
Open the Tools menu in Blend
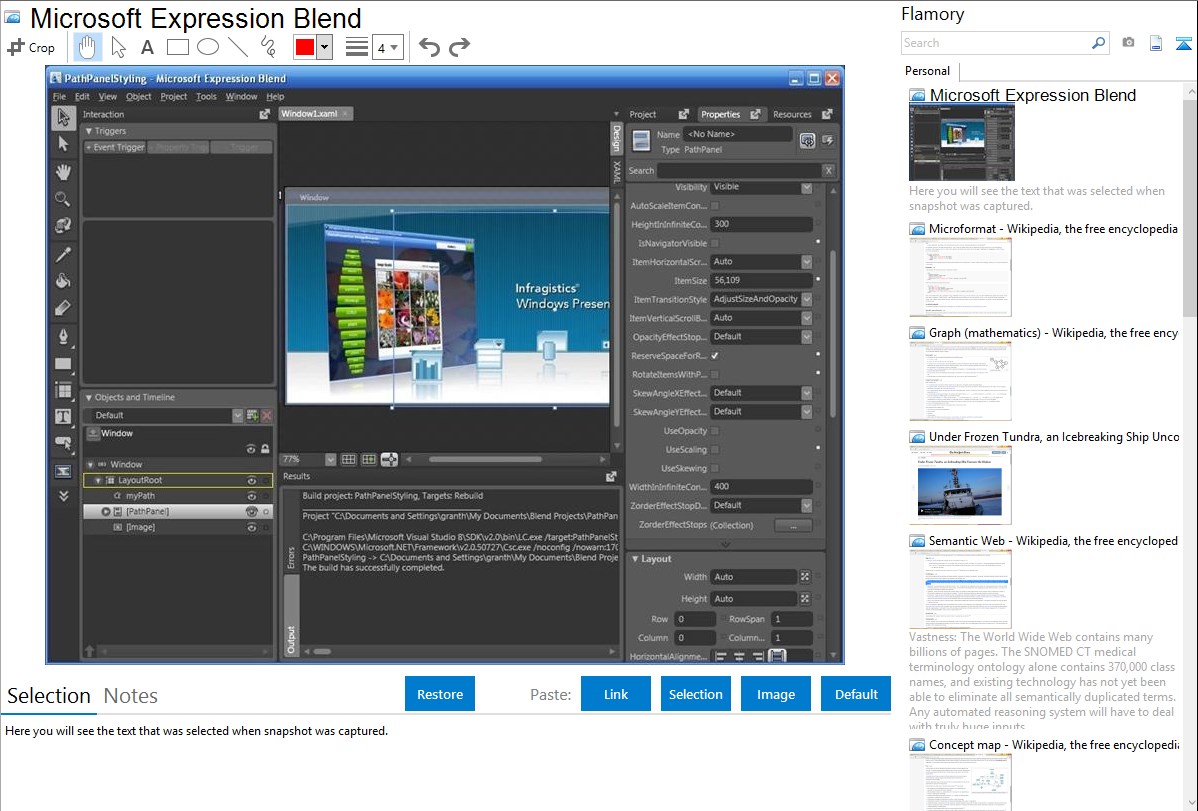coord(206,97)
